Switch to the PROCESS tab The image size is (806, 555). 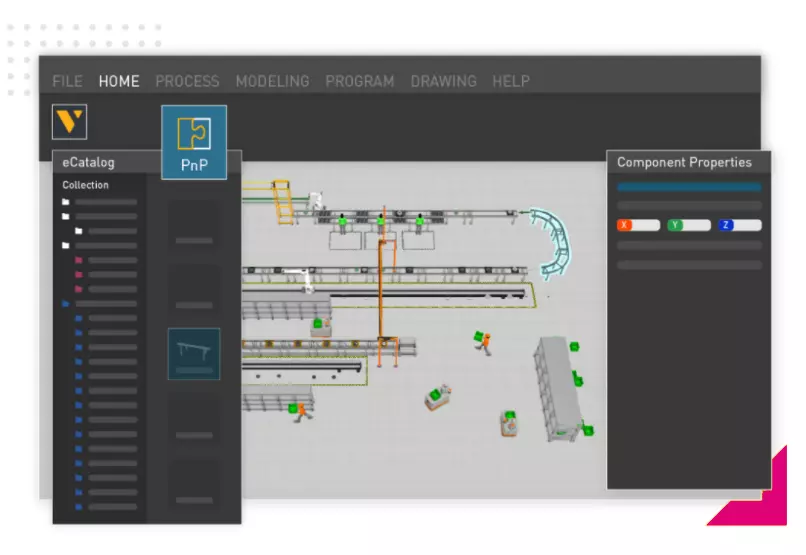click(x=188, y=81)
